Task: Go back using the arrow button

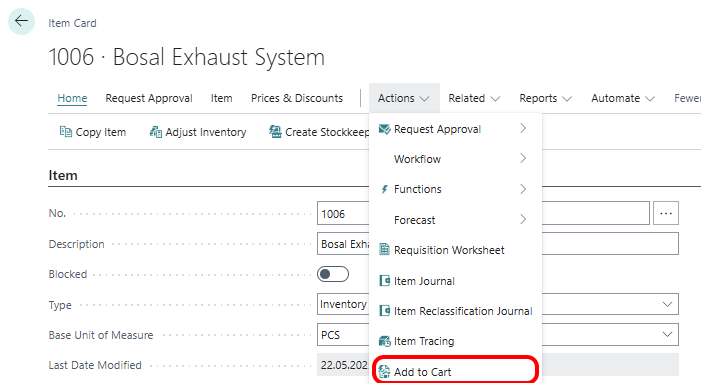Action: 21,21
